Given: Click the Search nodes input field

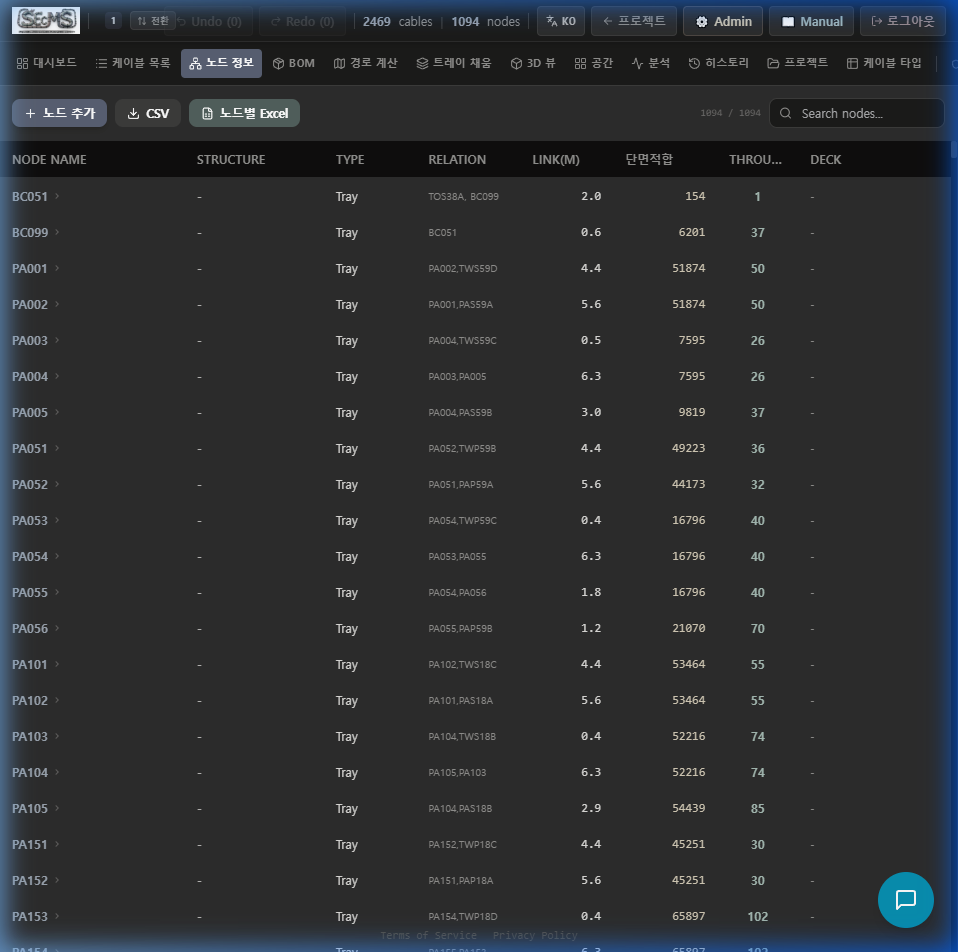Looking at the screenshot, I should point(857,113).
